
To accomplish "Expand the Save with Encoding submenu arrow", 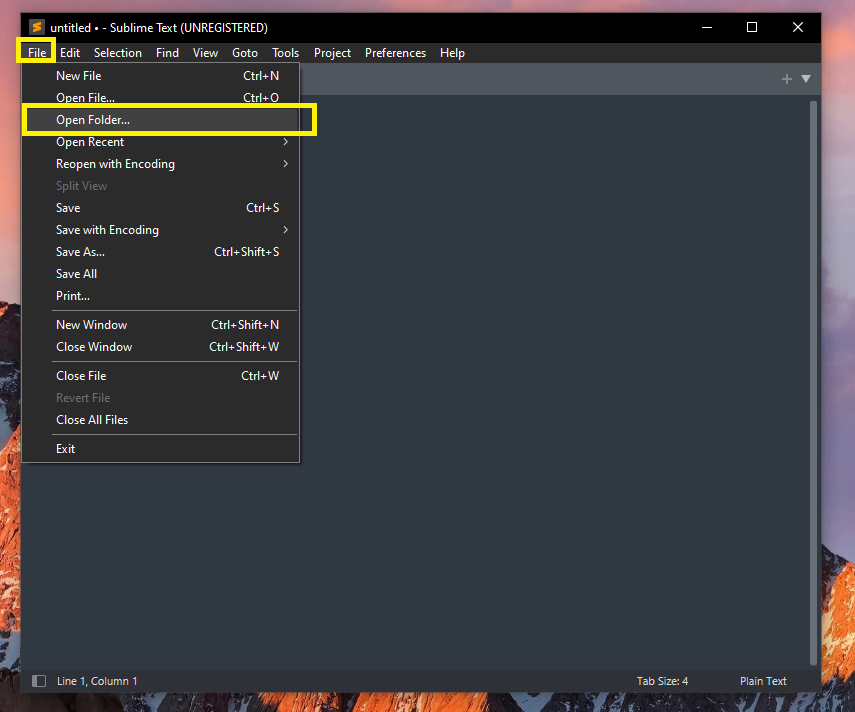I will coord(285,230).
